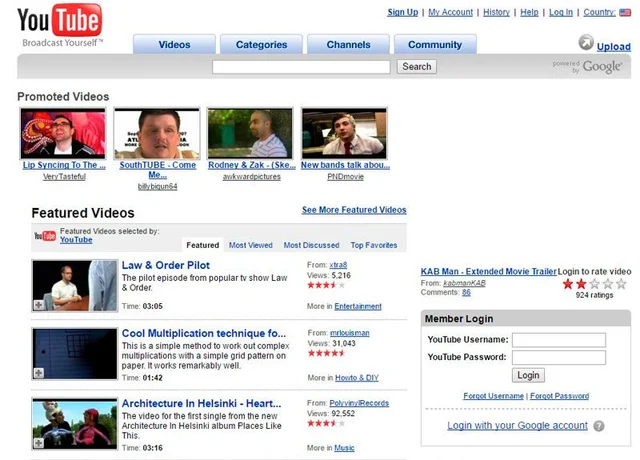Viewport: 640px width, 460px height.
Task: Open SouthTUBE promoted video thumbnail
Action: [x=157, y=133]
